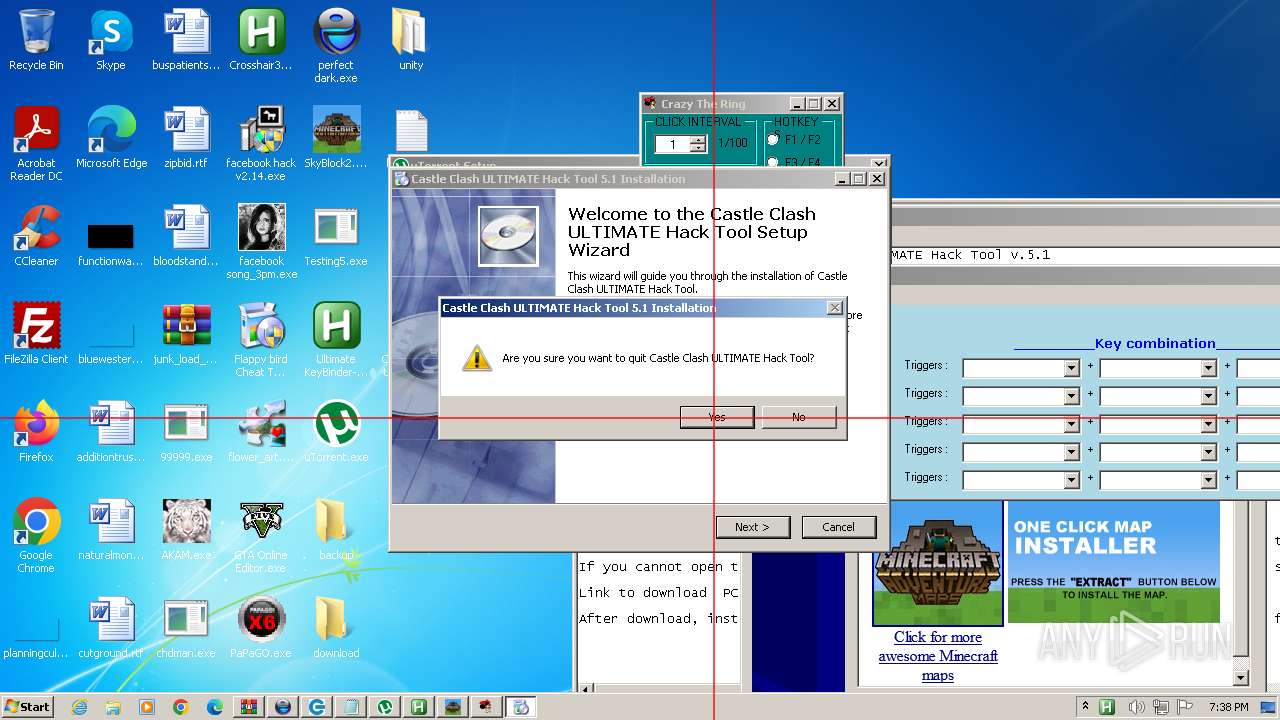Switch to uTorrent taskbar button
Image resolution: width=1280 pixels, height=720 pixels.
[385, 706]
